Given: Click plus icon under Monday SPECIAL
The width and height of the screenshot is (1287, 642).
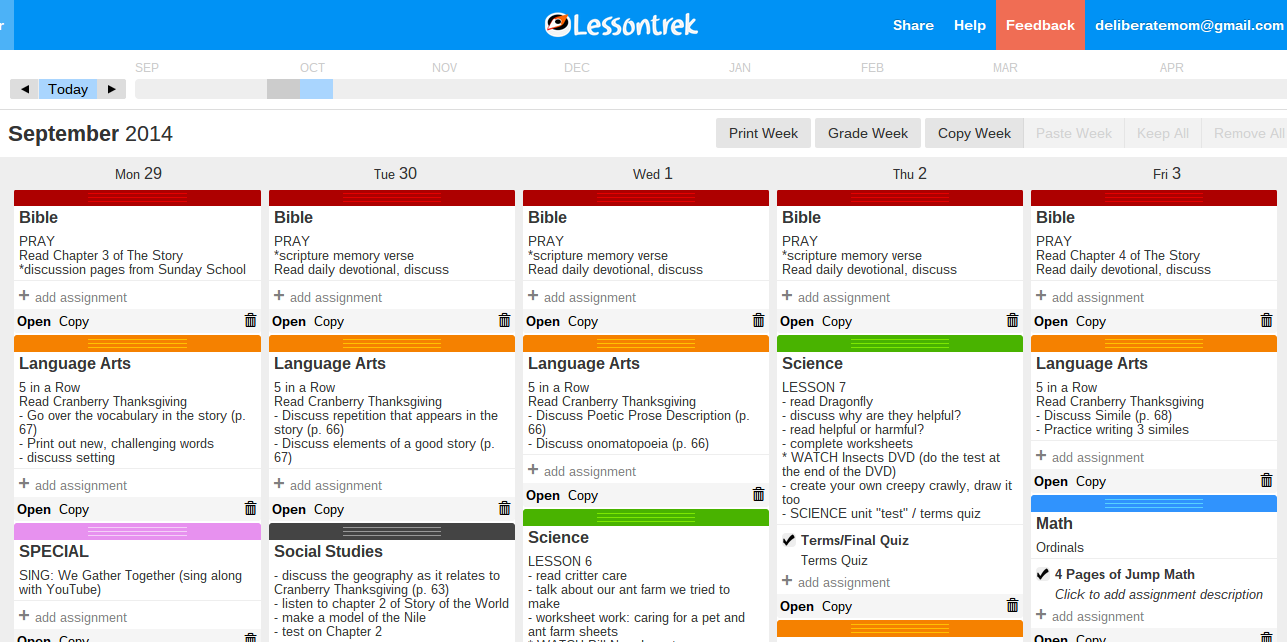Looking at the screenshot, I should (x=24, y=616).
